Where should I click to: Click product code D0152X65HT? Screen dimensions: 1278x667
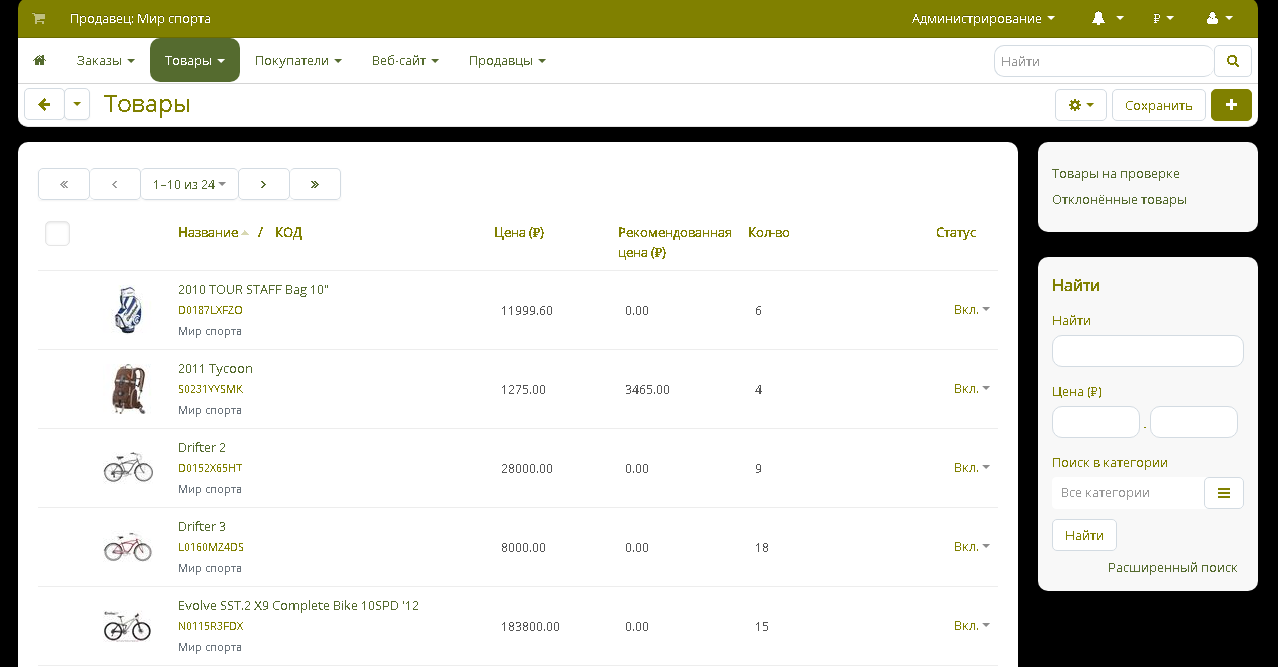[x=210, y=468]
